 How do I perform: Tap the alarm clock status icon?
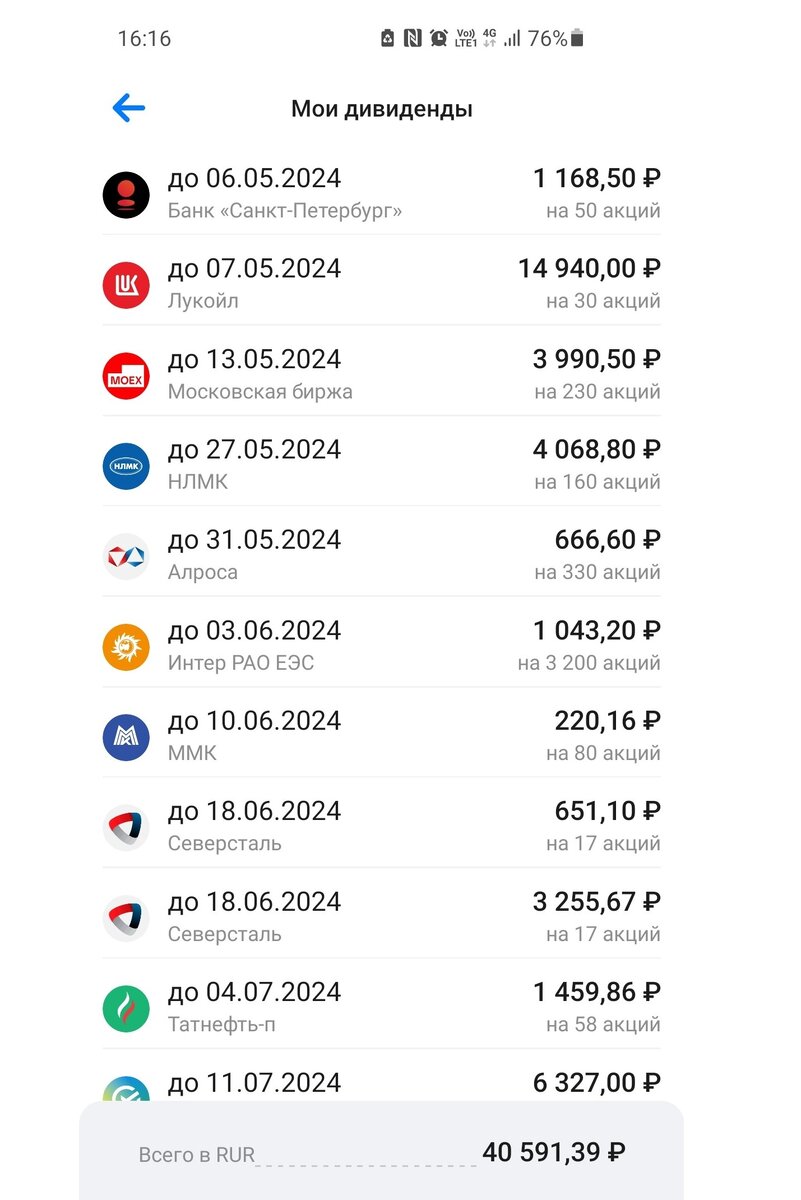coord(439,39)
